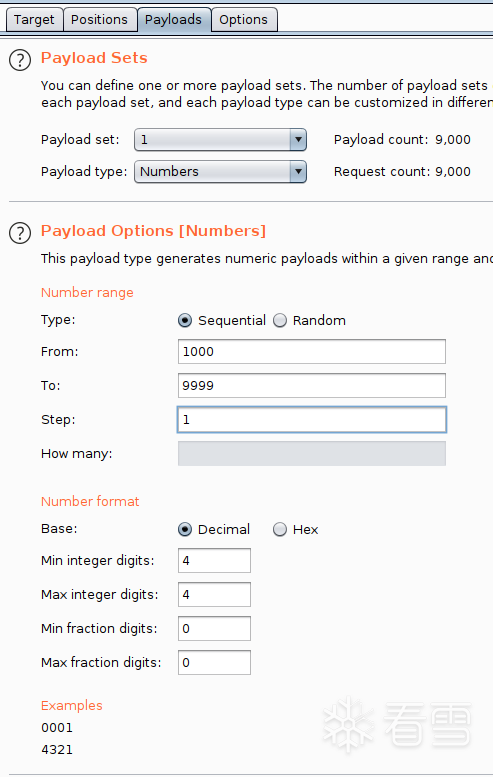Click the Min fraction digits field
Screen dimensions: 493x777
[x=214, y=628]
